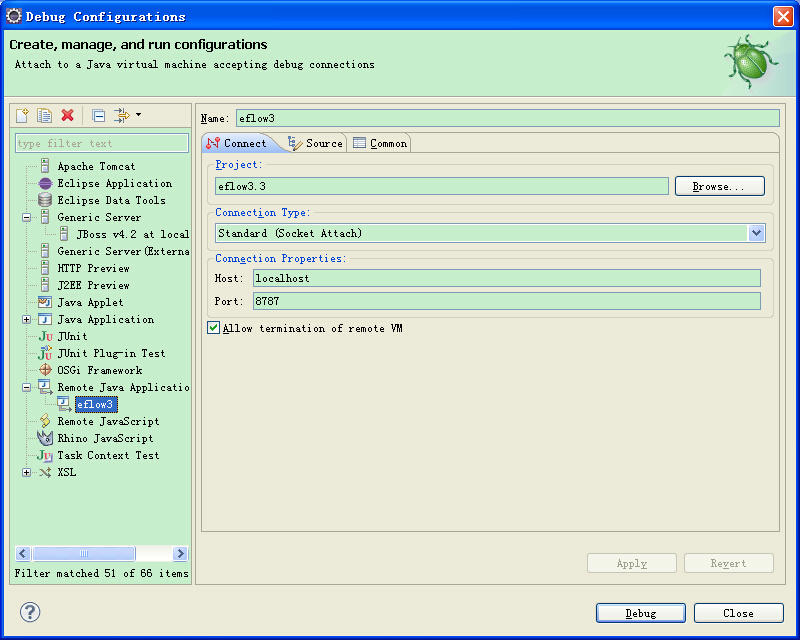The image size is (800, 640).
Task: Select the JUnit Plug-in Test icon
Action: tap(45, 353)
